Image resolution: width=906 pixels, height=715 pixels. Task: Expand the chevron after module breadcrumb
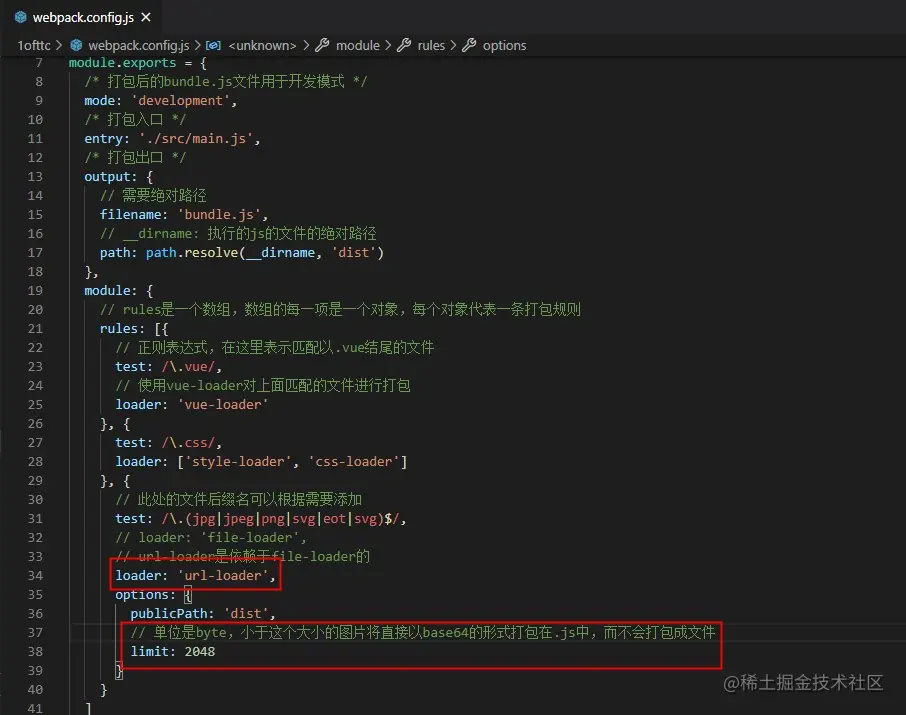388,45
